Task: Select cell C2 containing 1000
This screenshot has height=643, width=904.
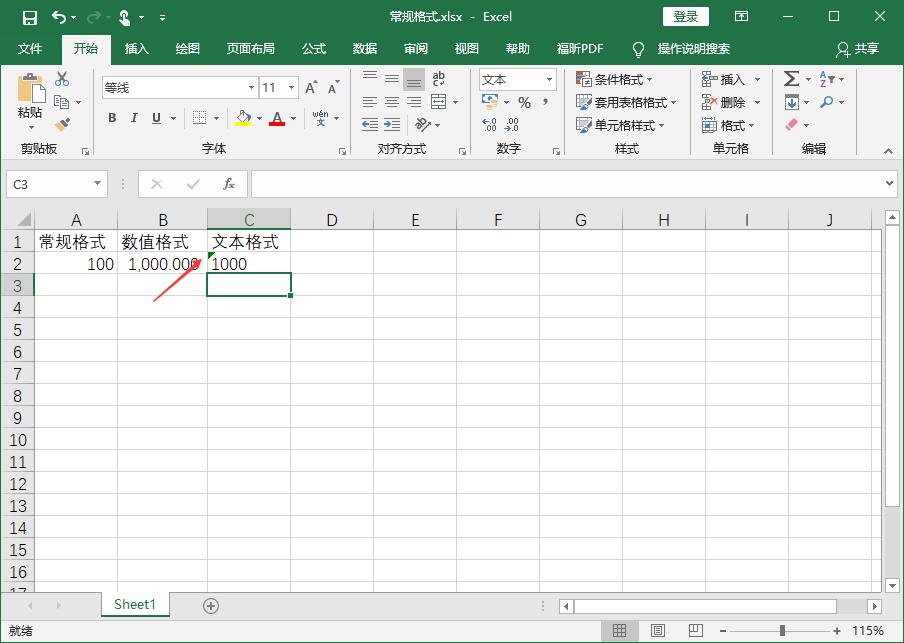Action: [249, 264]
